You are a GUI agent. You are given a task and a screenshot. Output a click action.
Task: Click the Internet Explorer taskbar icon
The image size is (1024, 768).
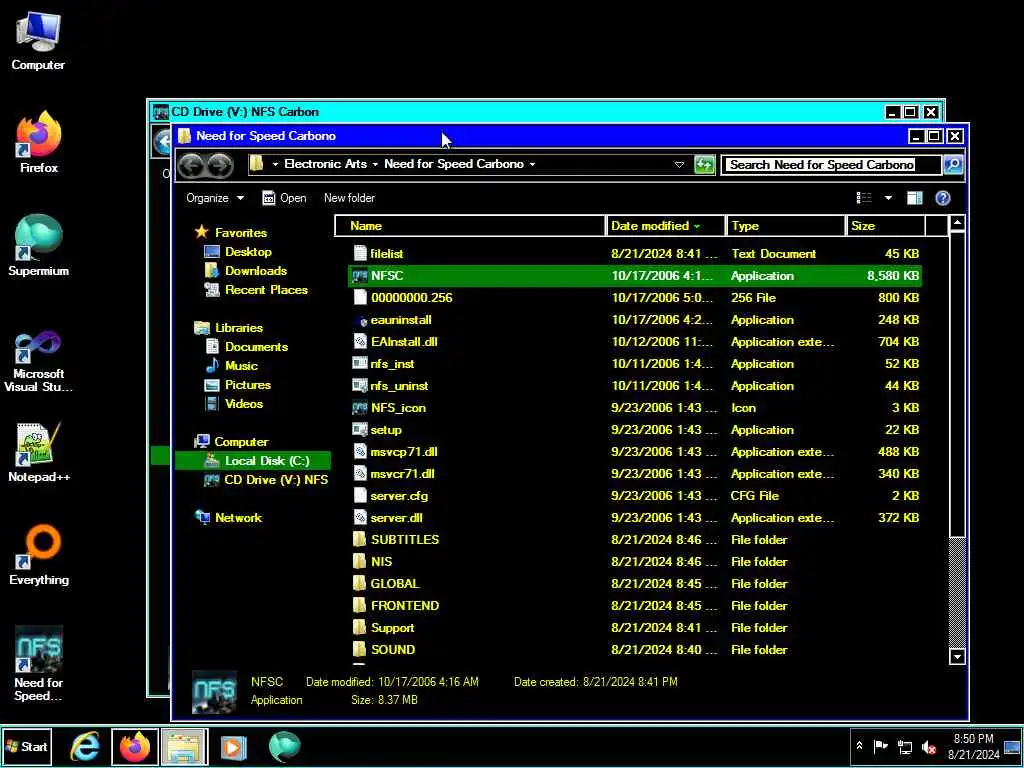[86, 746]
